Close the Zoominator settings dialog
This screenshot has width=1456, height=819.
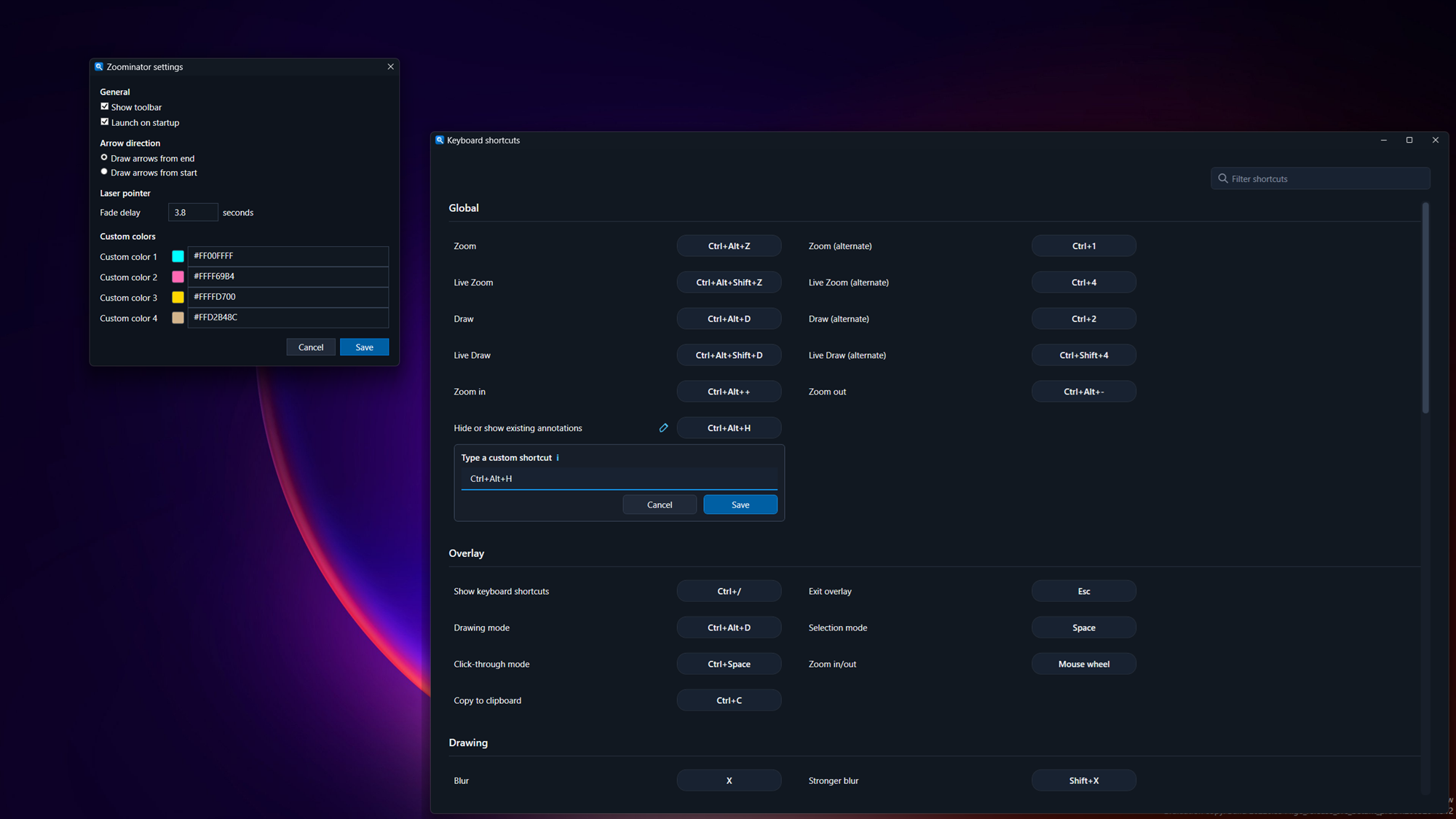point(391,66)
